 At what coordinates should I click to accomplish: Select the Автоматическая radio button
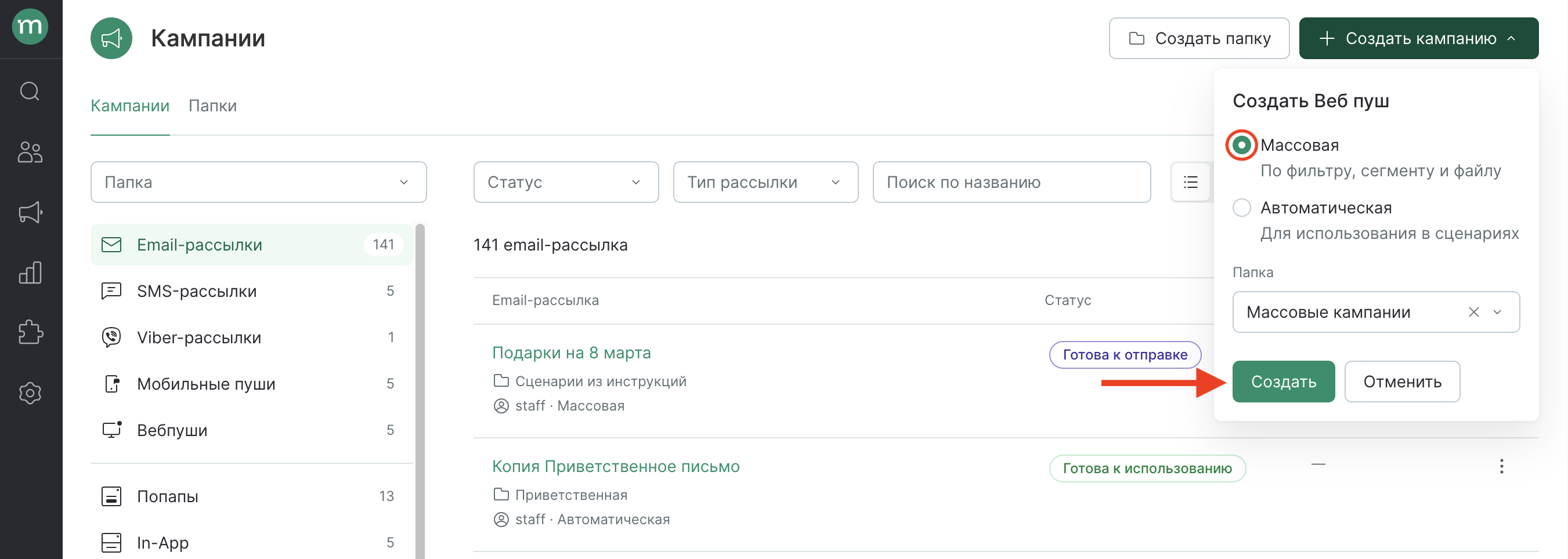(1241, 208)
